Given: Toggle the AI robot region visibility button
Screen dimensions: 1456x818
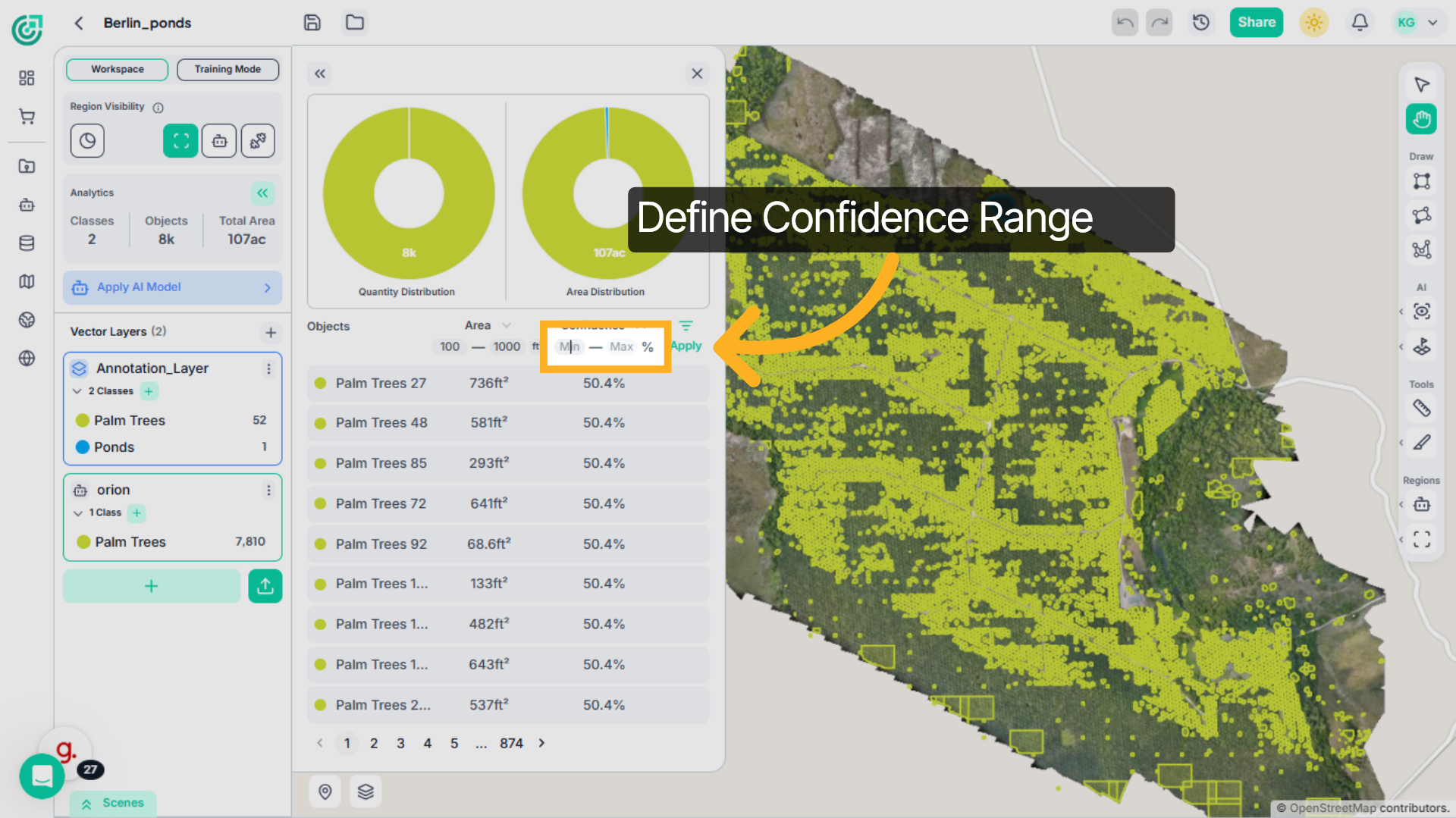Looking at the screenshot, I should click(x=219, y=141).
